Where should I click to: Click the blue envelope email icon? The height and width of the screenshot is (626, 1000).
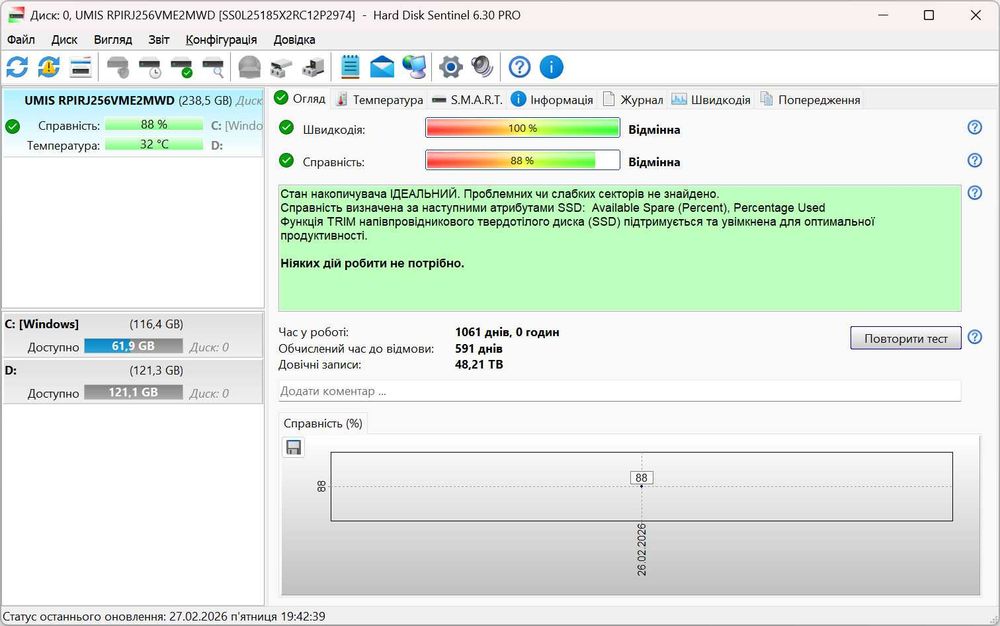382,67
